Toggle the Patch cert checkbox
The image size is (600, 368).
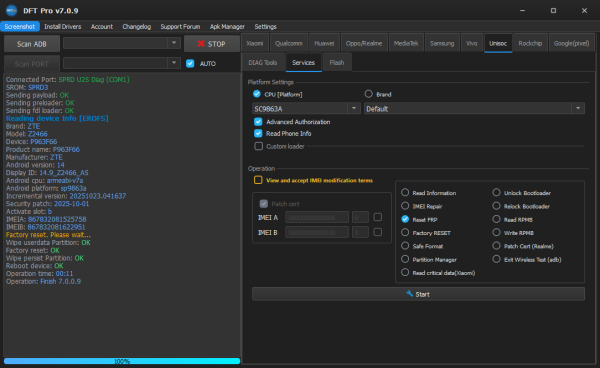click(264, 204)
